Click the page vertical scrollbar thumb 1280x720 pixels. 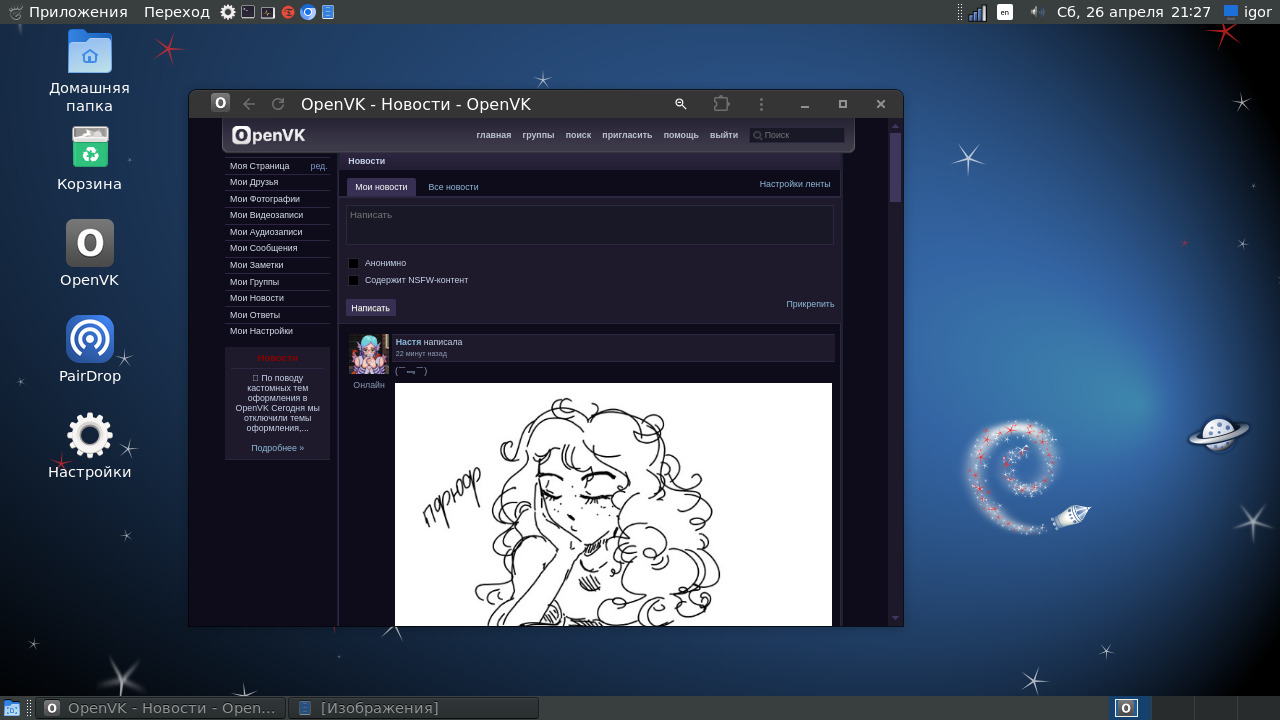coord(895,167)
